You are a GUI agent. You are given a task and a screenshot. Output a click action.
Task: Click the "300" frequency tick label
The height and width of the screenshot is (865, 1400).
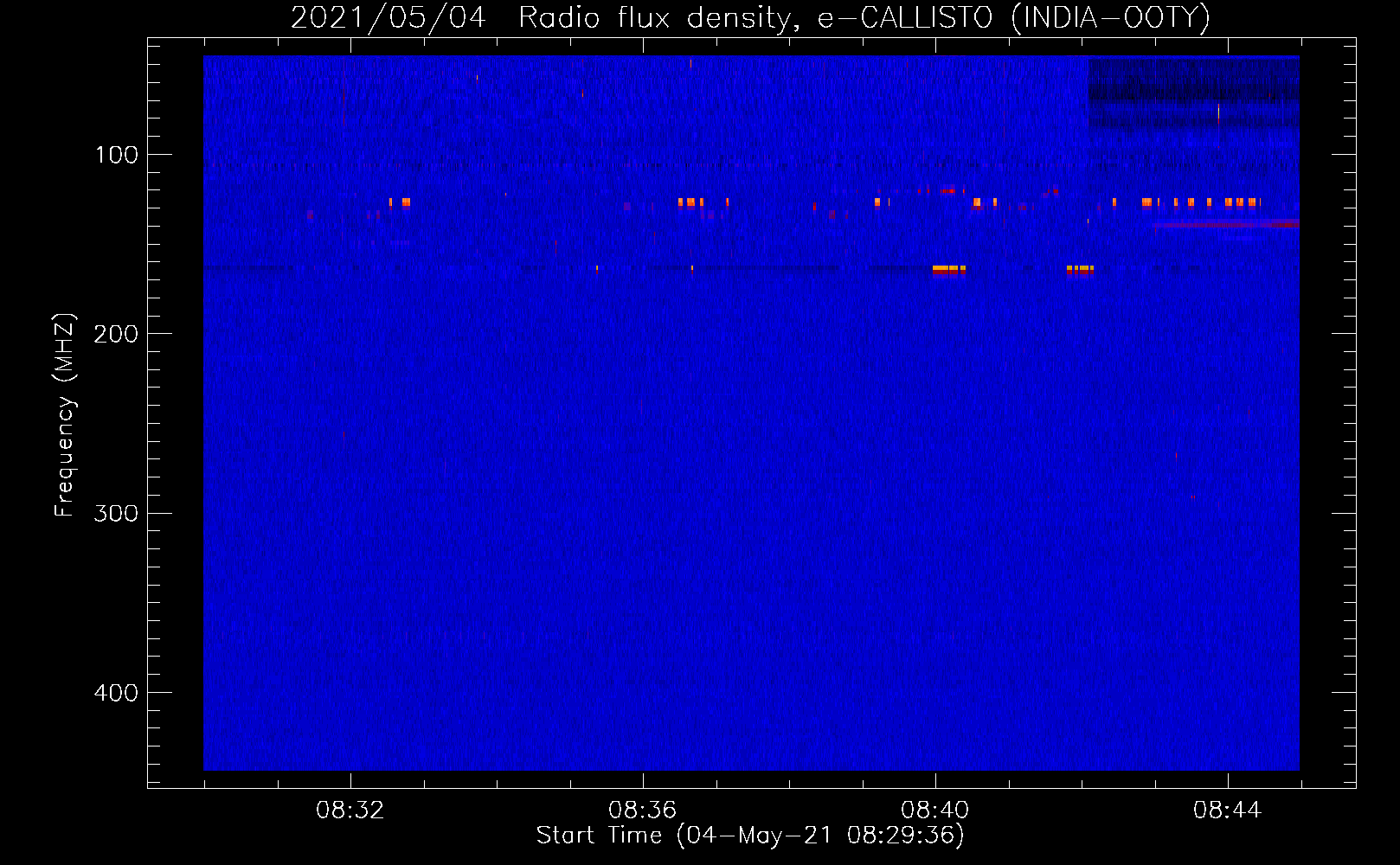pos(117,514)
